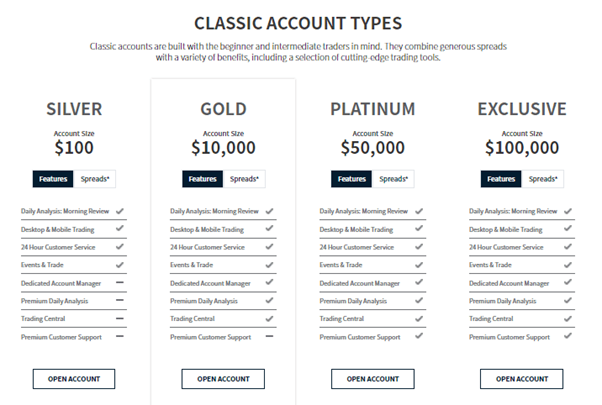Click Silver's Trading Central dash icon
The image size is (602, 405).
point(119,319)
